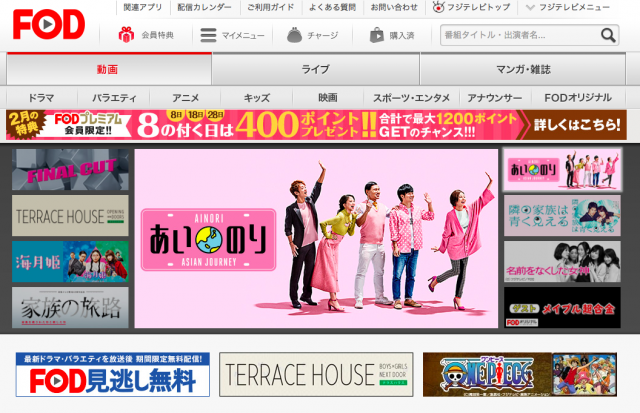Open よくある質問 link

click(x=332, y=7)
